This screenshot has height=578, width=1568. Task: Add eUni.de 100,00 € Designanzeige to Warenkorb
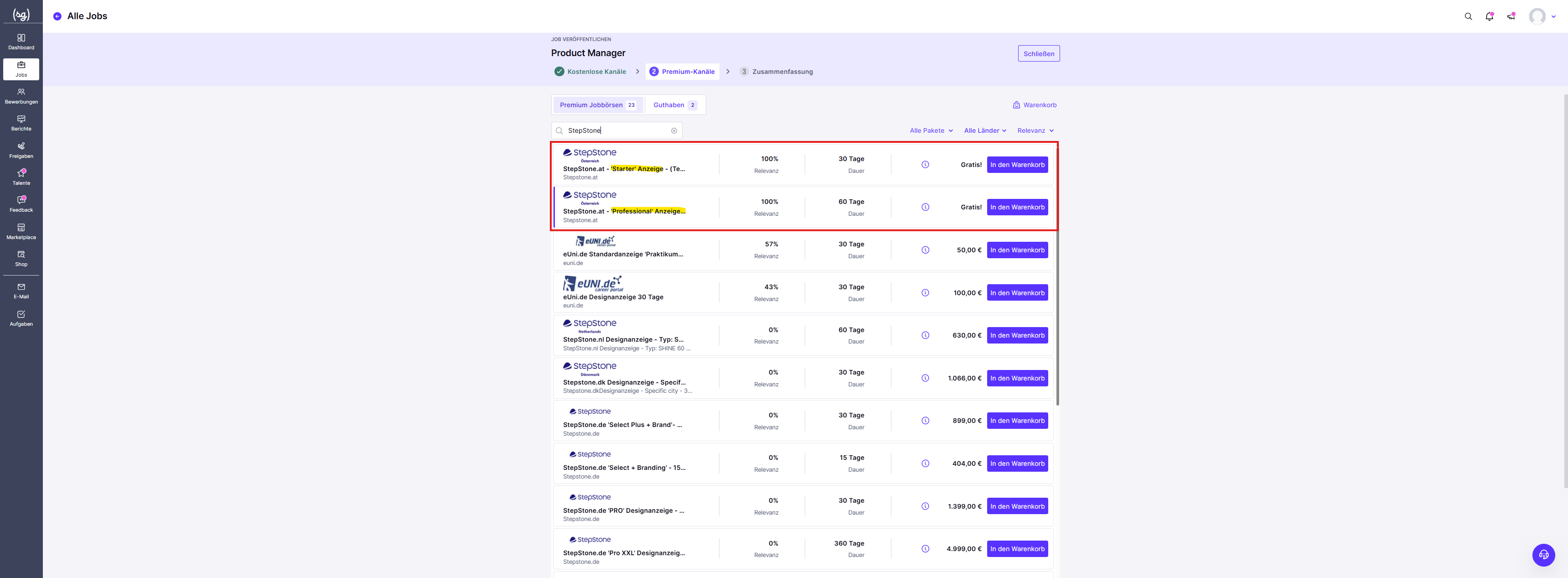[1017, 293]
